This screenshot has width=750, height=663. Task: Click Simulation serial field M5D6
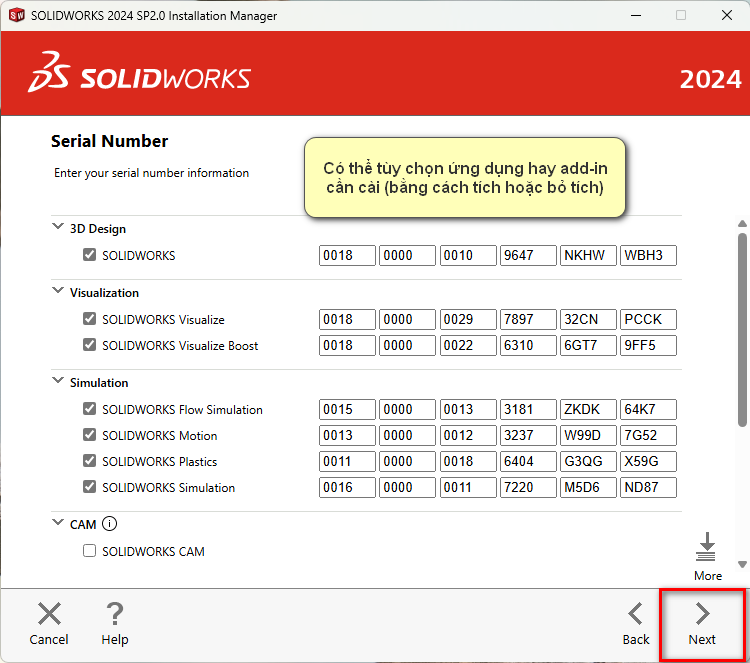[x=588, y=487]
